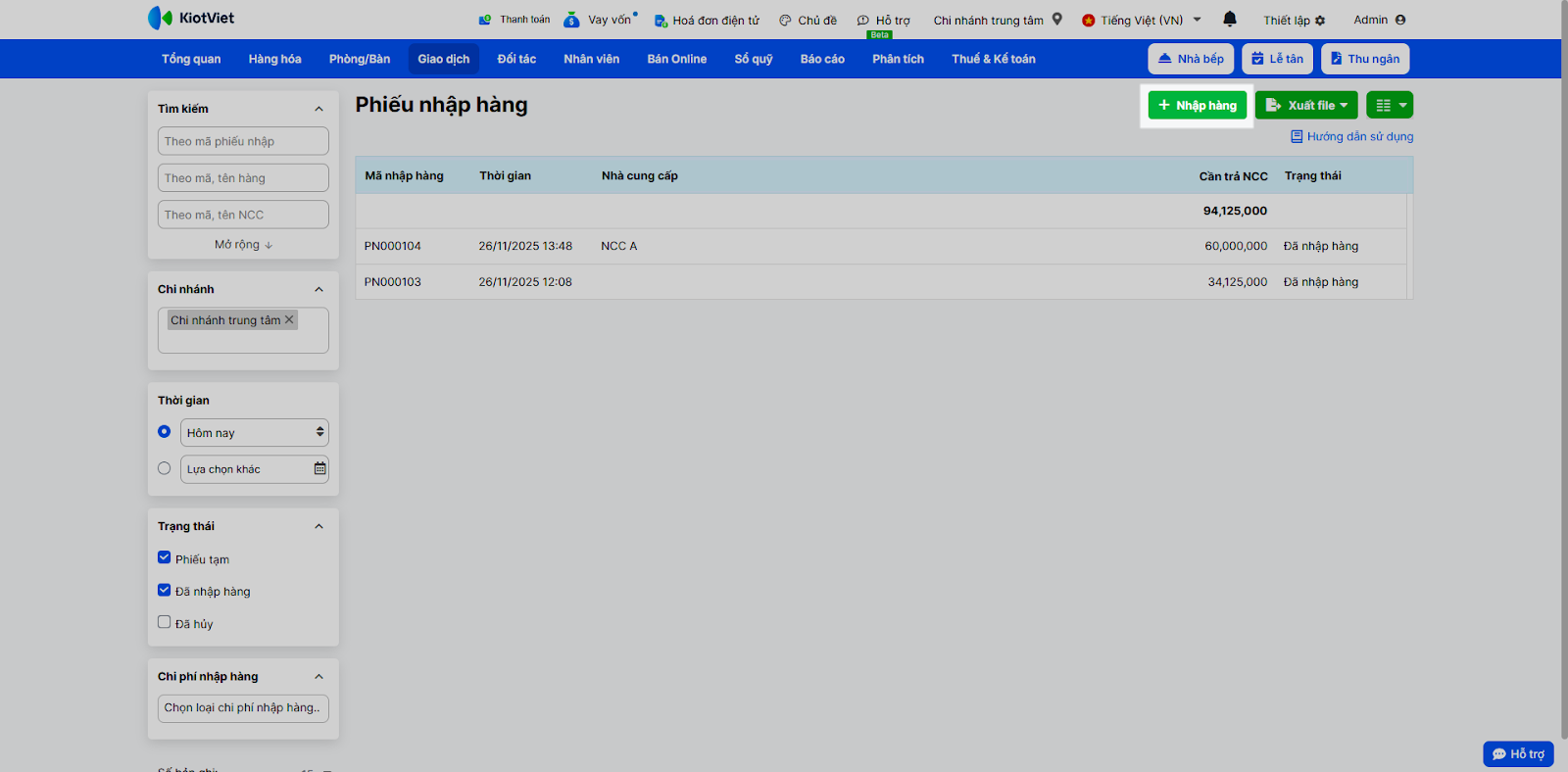Image resolution: width=1568 pixels, height=772 pixels.
Task: Open the Thanh toán payment icon
Action: pos(484,20)
